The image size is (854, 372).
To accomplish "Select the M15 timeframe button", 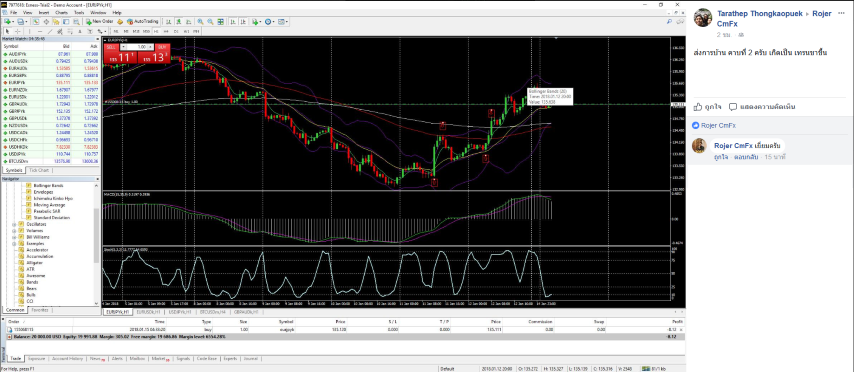I will click(136, 31).
